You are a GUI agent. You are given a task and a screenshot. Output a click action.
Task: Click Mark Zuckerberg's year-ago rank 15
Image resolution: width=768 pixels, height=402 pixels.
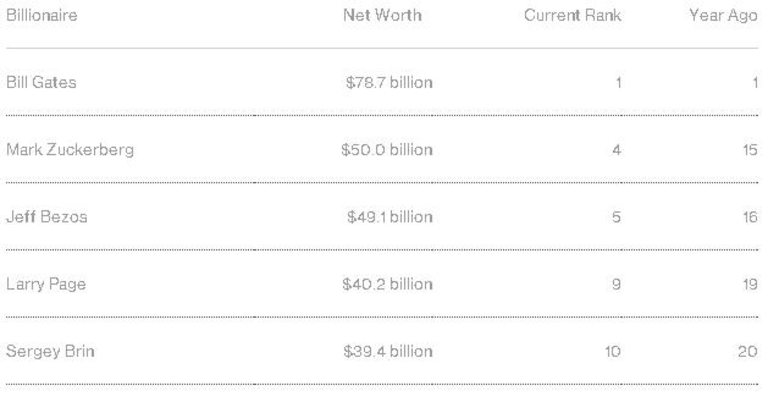tap(750, 150)
